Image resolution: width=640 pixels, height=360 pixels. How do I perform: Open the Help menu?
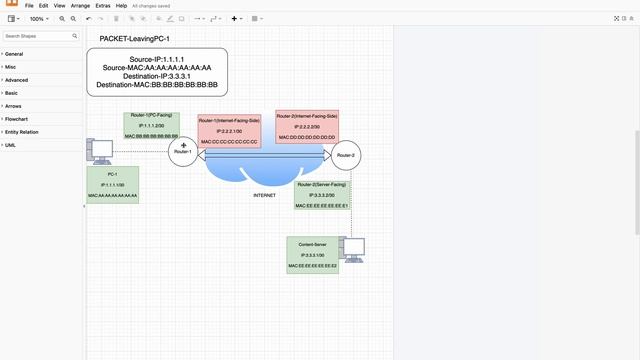pyautogui.click(x=121, y=6)
